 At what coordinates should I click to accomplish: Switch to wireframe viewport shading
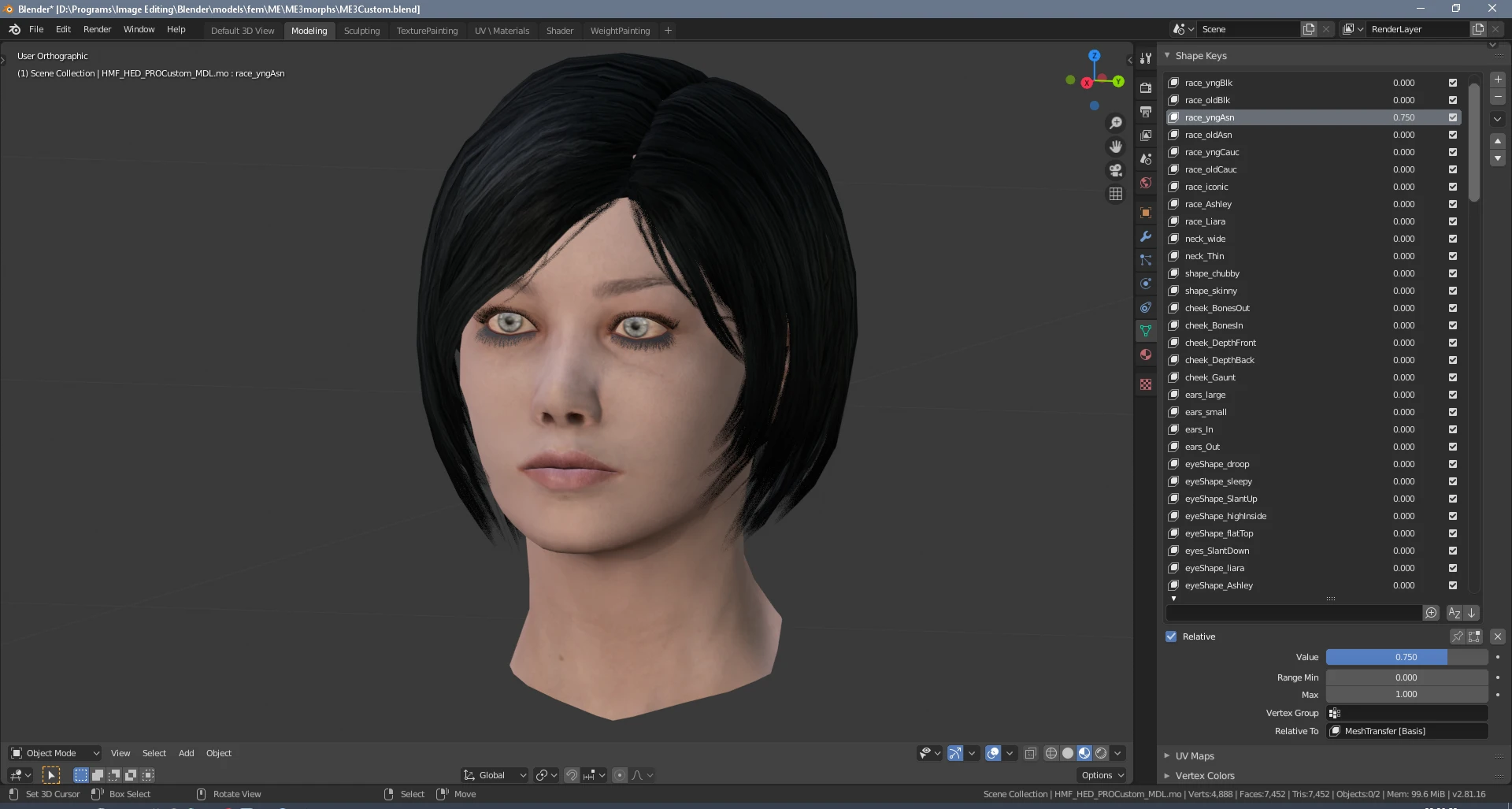1051,753
